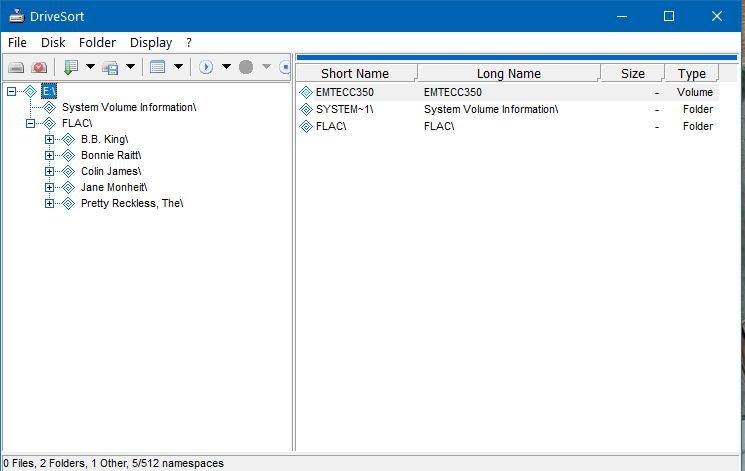Click the red favorite disk icon

[x=39, y=67]
